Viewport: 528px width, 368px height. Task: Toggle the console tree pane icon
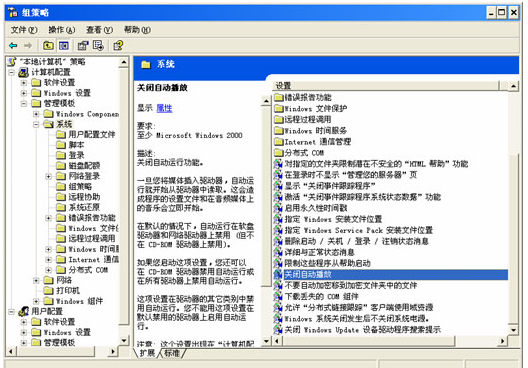[x=64, y=45]
